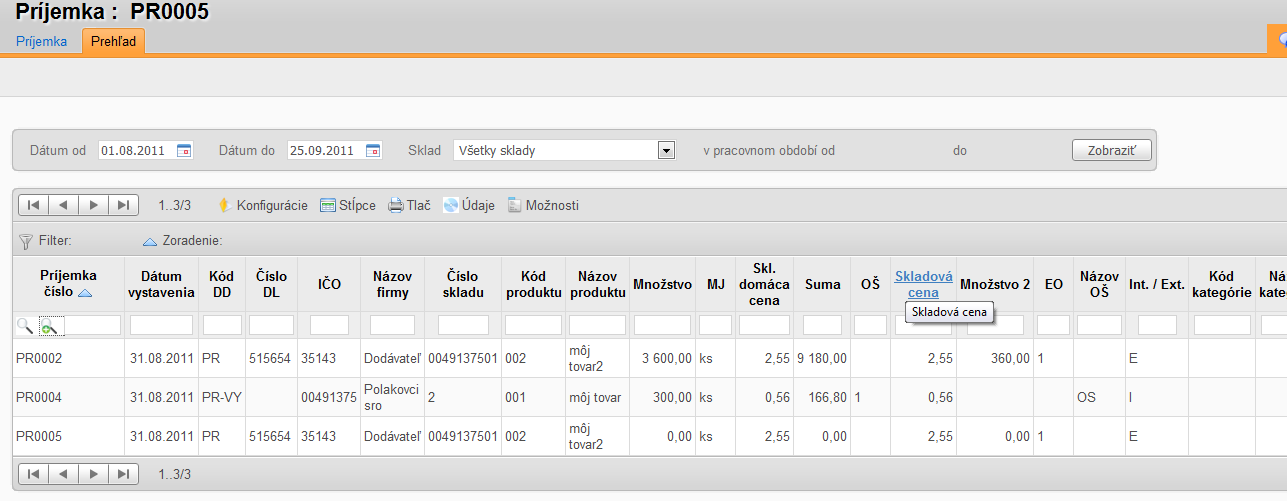Viewport: 1287px width, 501px height.
Task: Click quantity cell 300,00
Action: [x=662, y=397]
